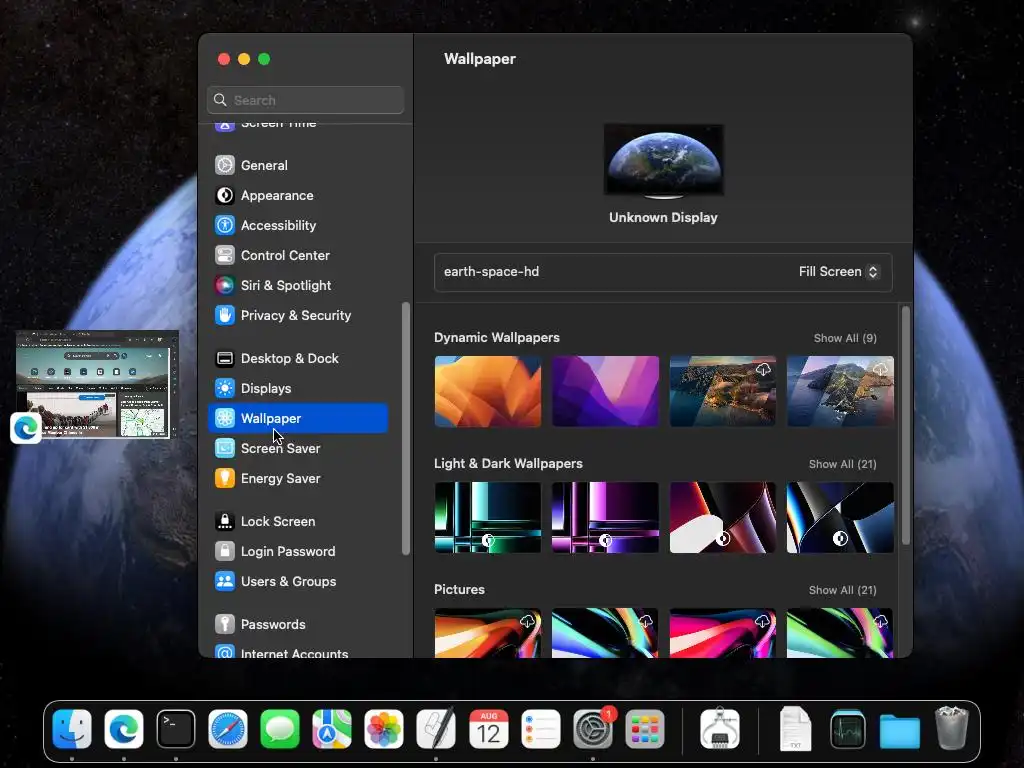The height and width of the screenshot is (768, 1024).
Task: Choose magenta glass Light & Dark wallpaper
Action: tap(605, 517)
